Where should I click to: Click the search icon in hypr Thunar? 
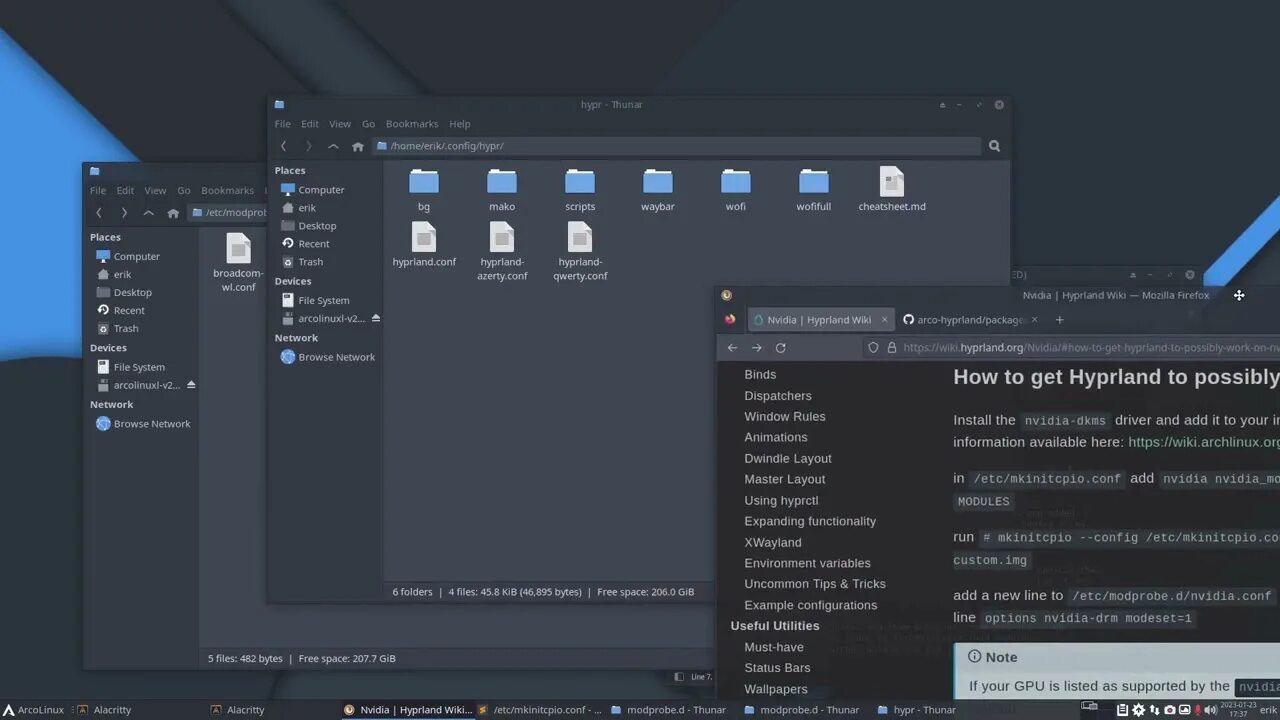[994, 146]
